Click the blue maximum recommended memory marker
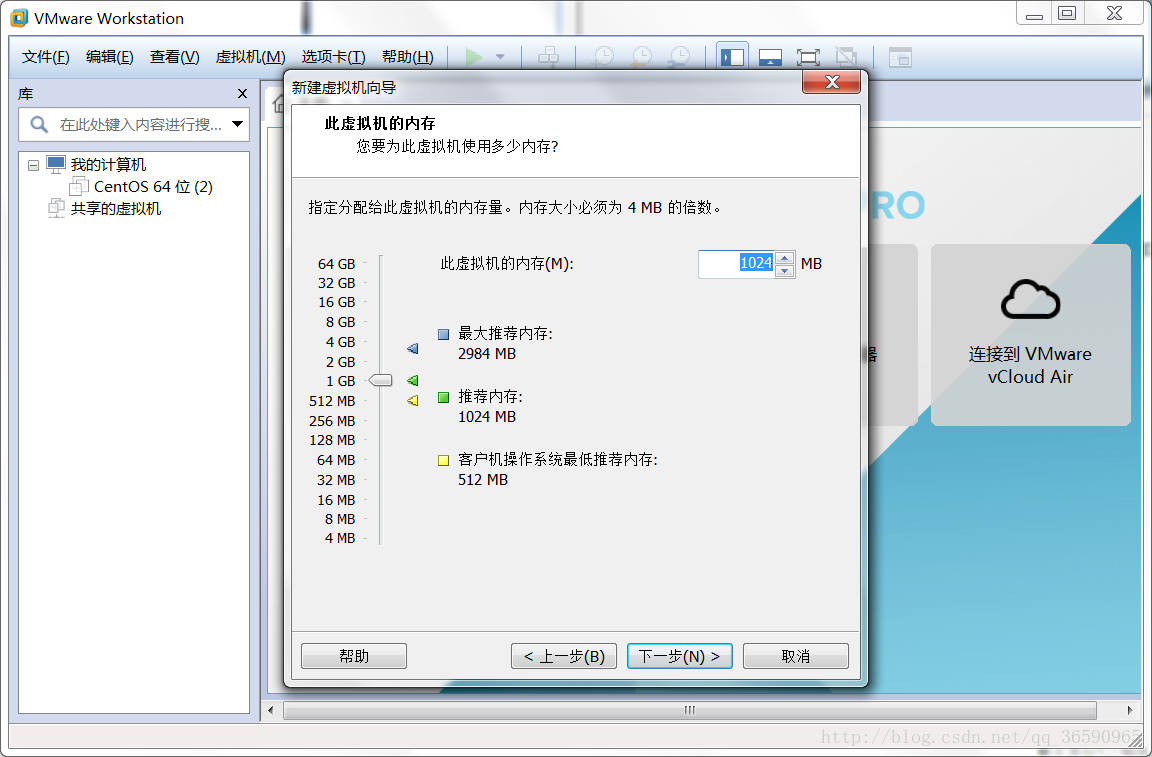The height and width of the screenshot is (757, 1152). (413, 348)
